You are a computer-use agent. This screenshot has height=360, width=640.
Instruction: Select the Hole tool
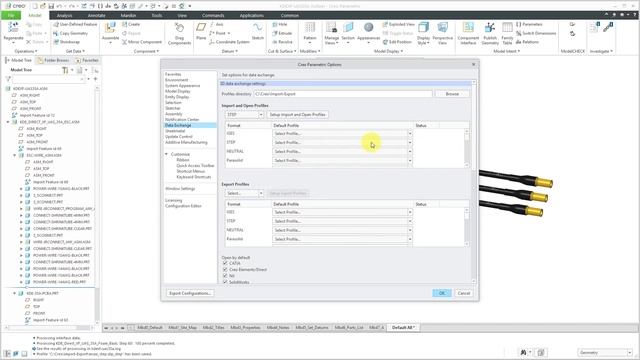pyautogui.click(x=280, y=24)
